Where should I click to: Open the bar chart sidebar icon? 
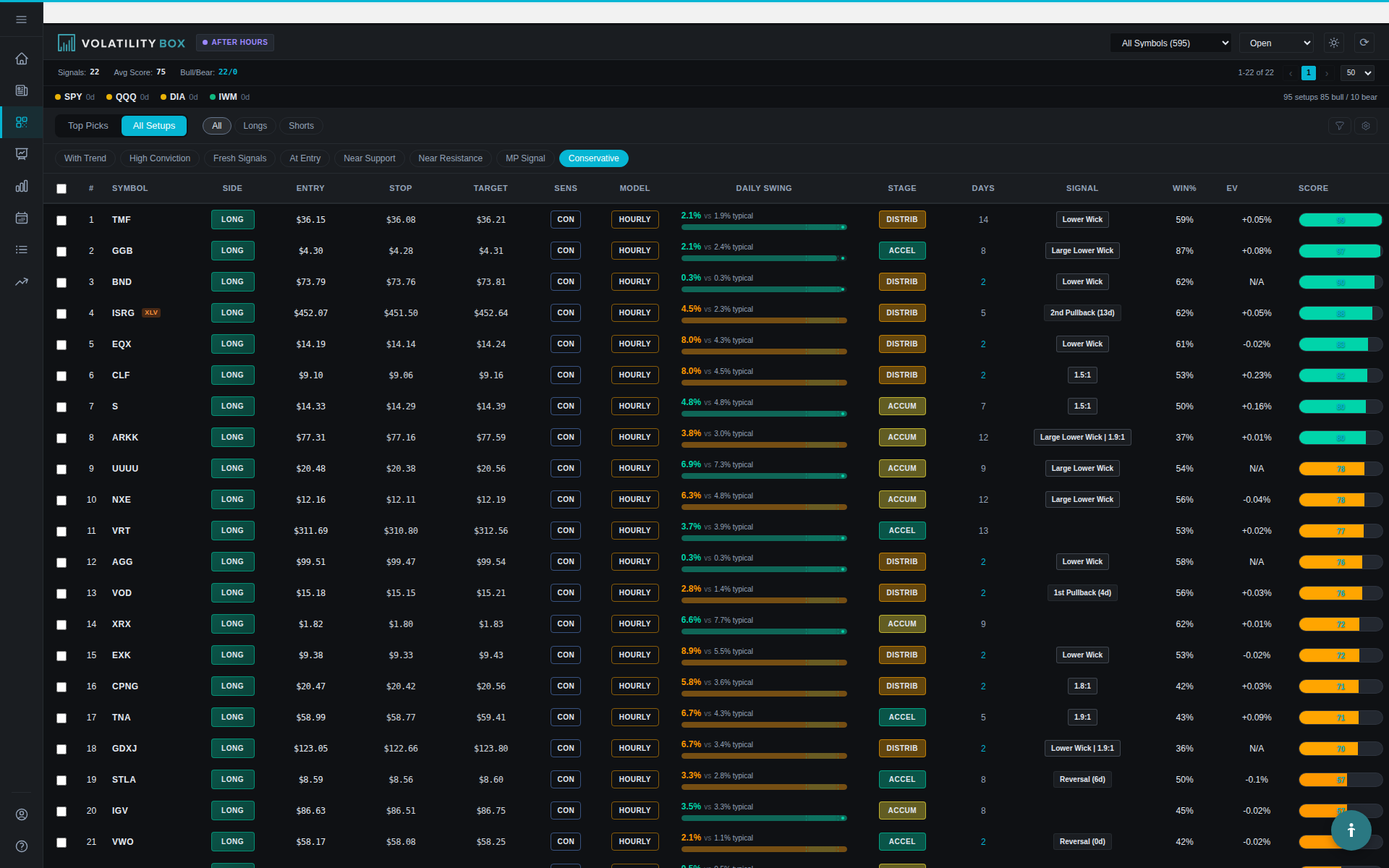(x=22, y=186)
